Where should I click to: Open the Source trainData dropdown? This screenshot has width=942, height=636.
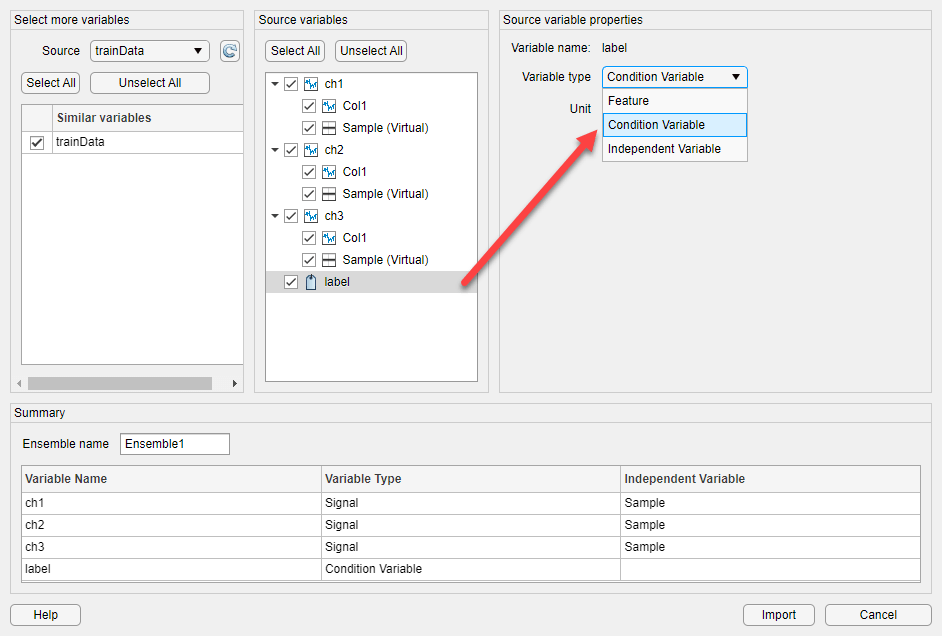(149, 51)
